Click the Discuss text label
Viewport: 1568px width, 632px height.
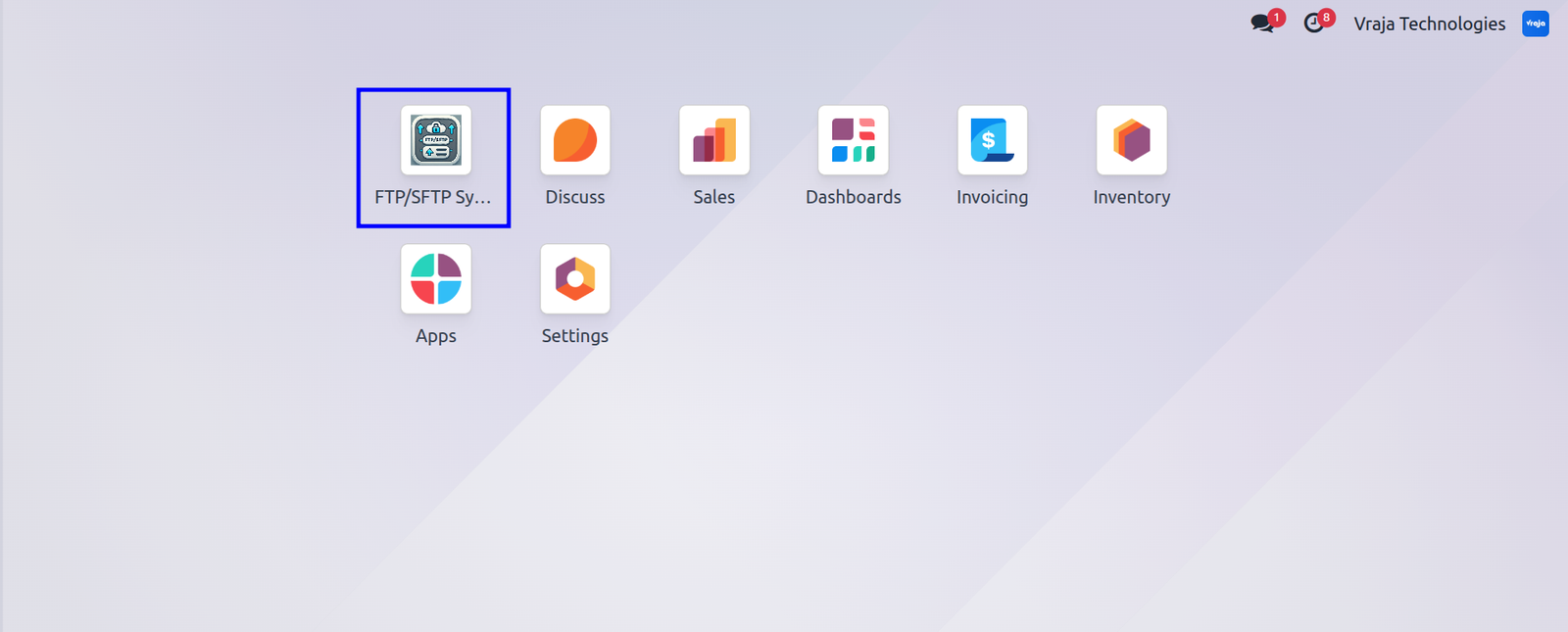pyautogui.click(x=575, y=197)
